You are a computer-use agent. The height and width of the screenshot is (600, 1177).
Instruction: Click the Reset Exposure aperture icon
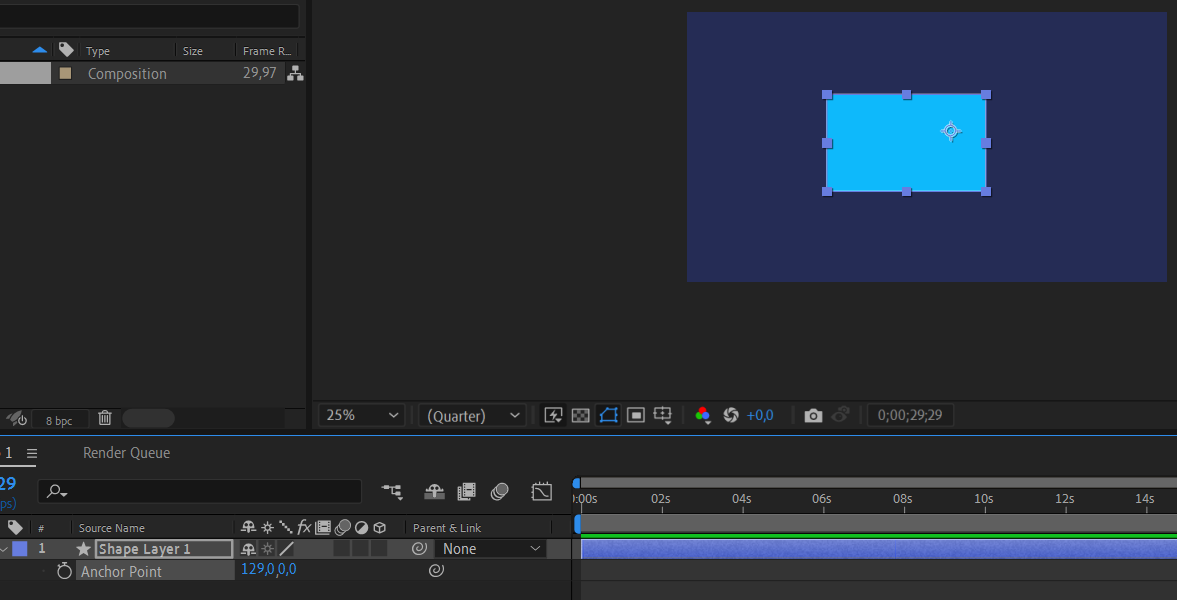coord(731,415)
